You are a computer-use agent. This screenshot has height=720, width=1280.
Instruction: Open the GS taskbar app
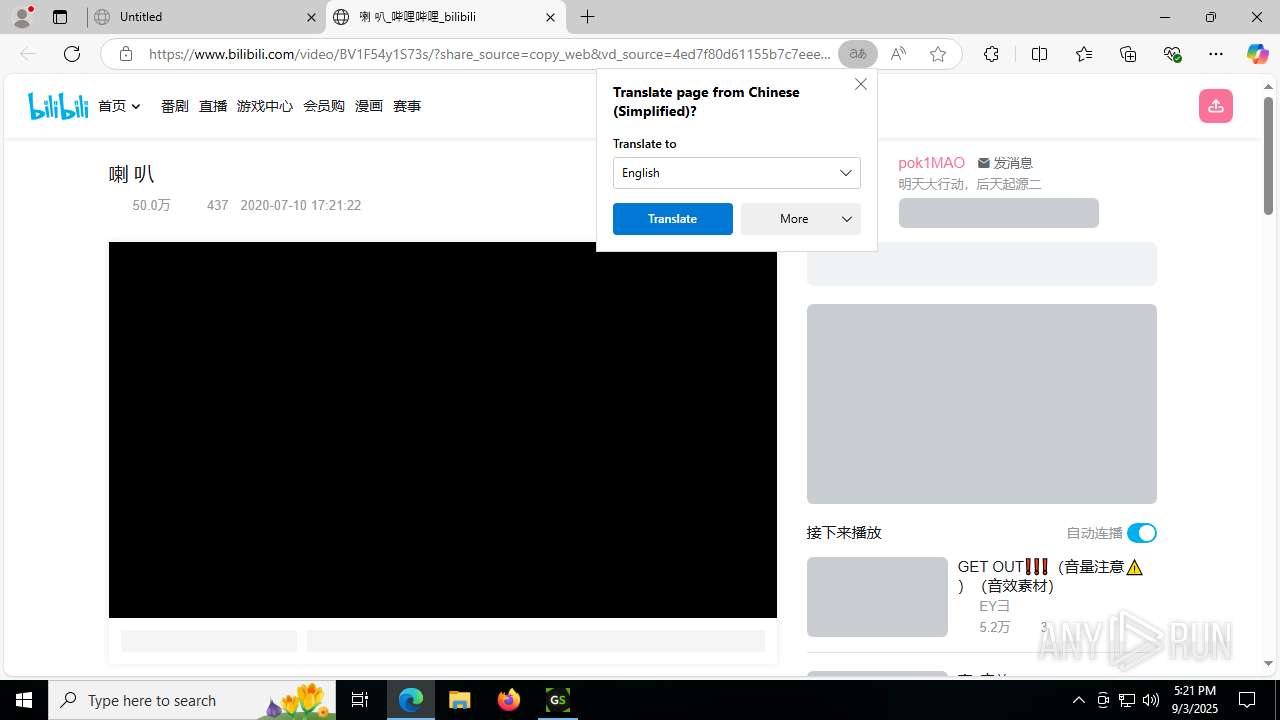tap(558, 700)
